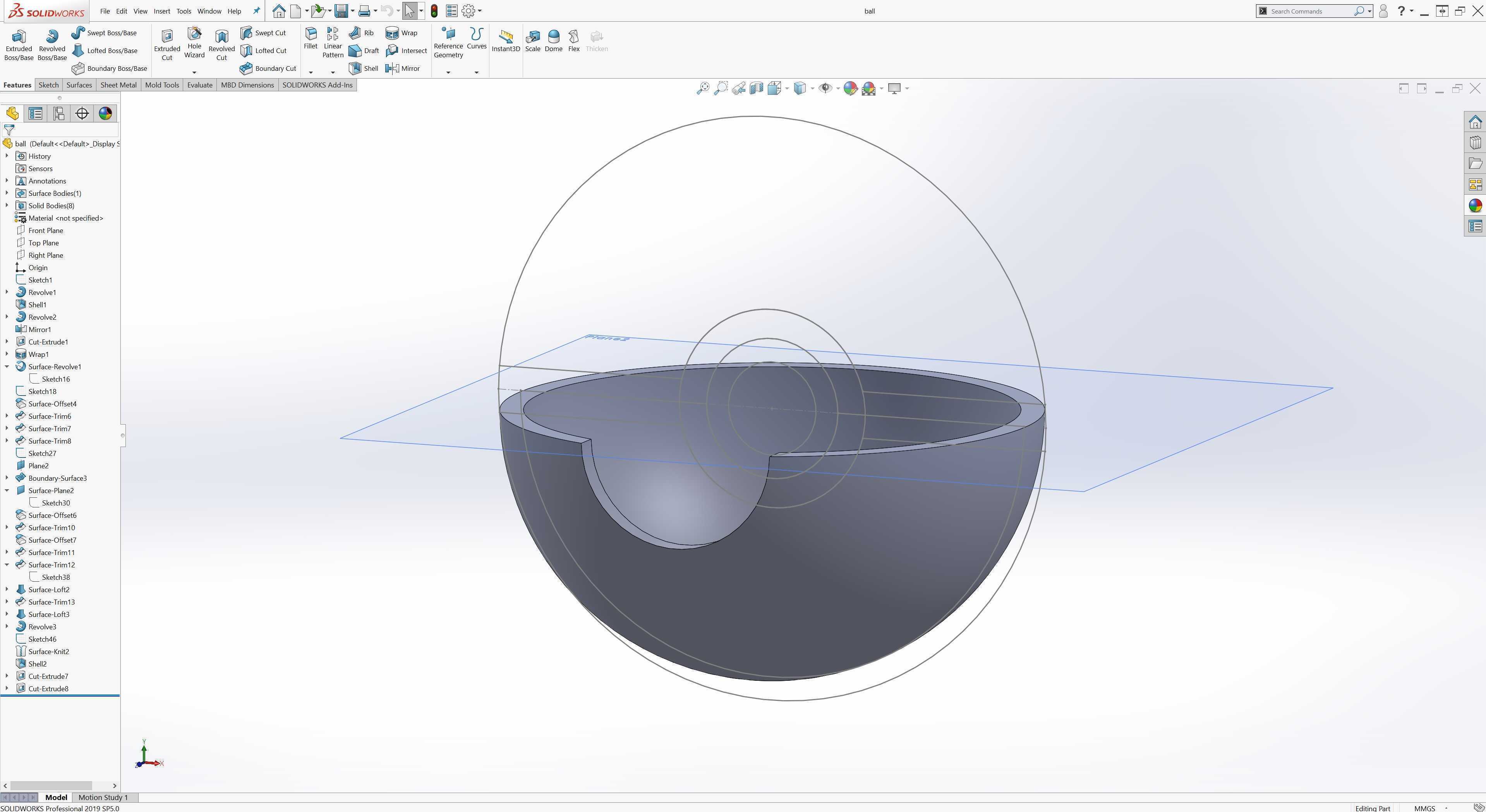Open the Appearances task pane tab
Image resolution: width=1486 pixels, height=812 pixels.
pos(1475,205)
